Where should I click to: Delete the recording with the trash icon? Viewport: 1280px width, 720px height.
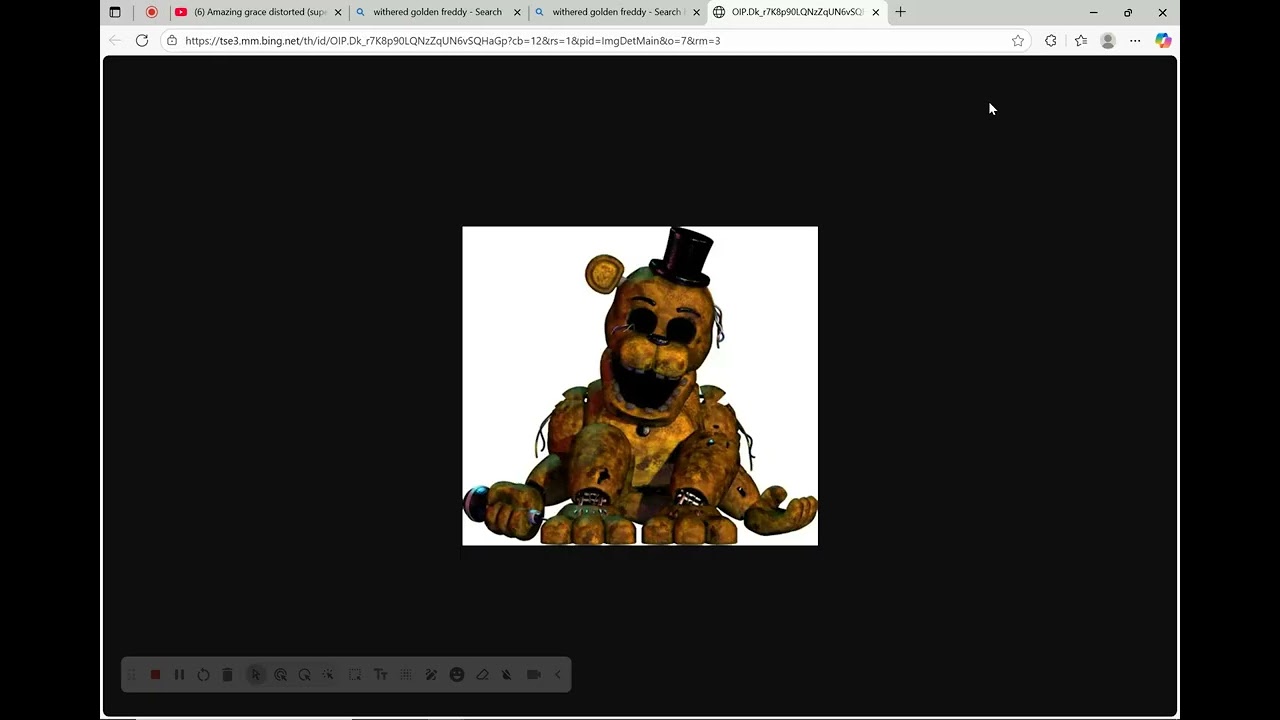(x=227, y=675)
